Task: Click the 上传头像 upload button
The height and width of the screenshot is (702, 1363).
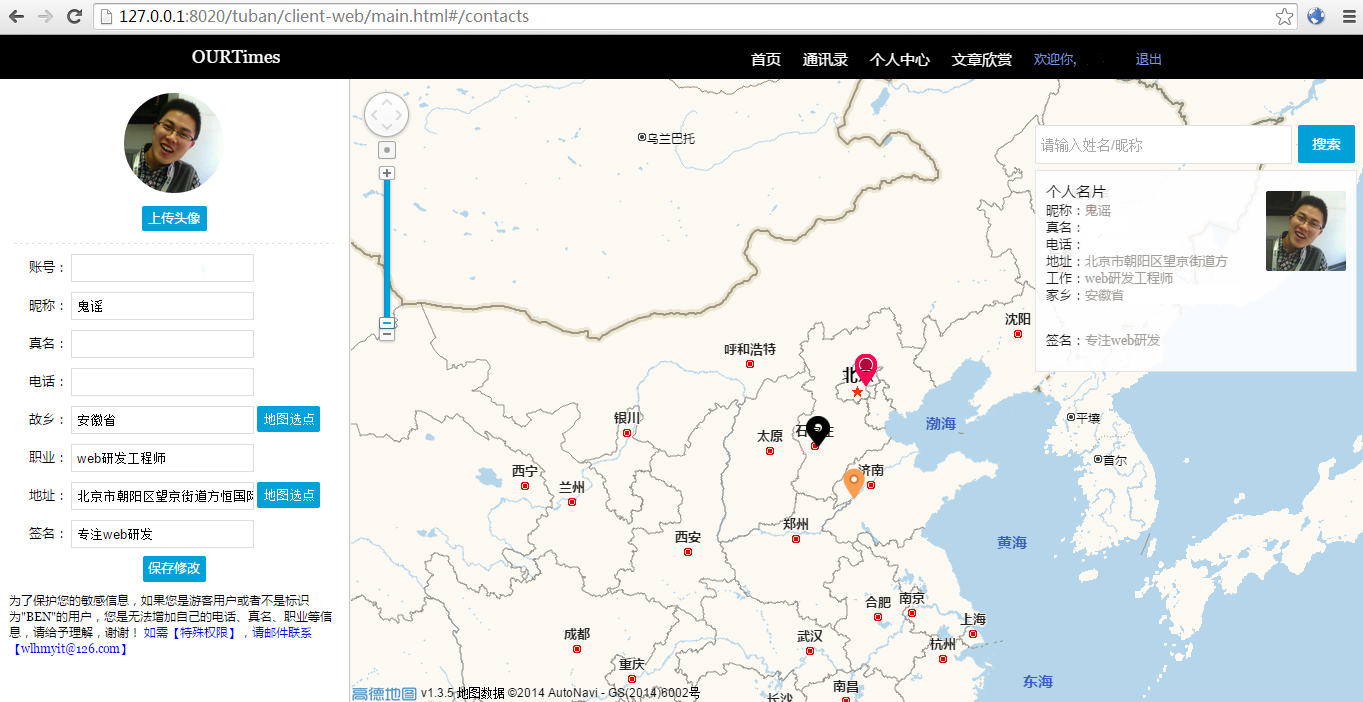Action: 174,218
